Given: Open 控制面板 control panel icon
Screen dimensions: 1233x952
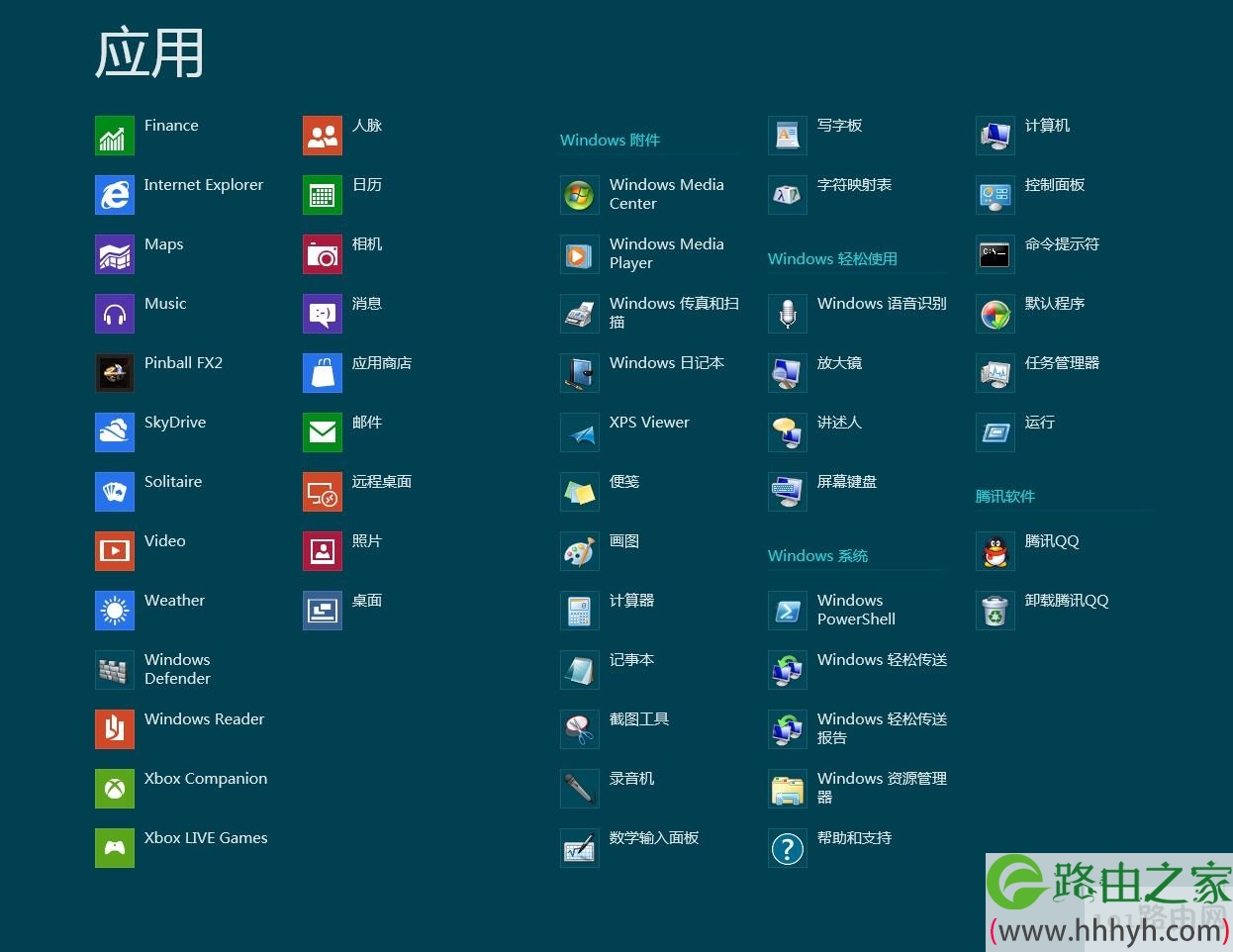Looking at the screenshot, I should 996,195.
